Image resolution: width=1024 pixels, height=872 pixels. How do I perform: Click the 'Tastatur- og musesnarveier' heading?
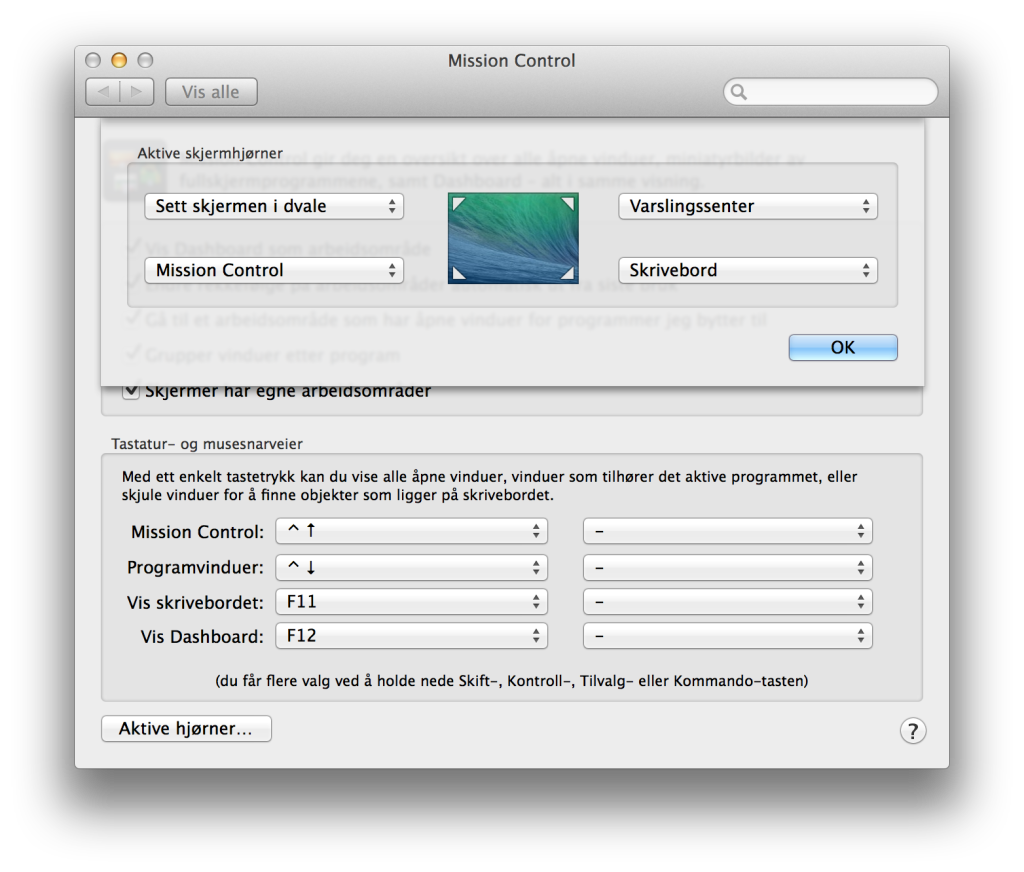(x=207, y=444)
